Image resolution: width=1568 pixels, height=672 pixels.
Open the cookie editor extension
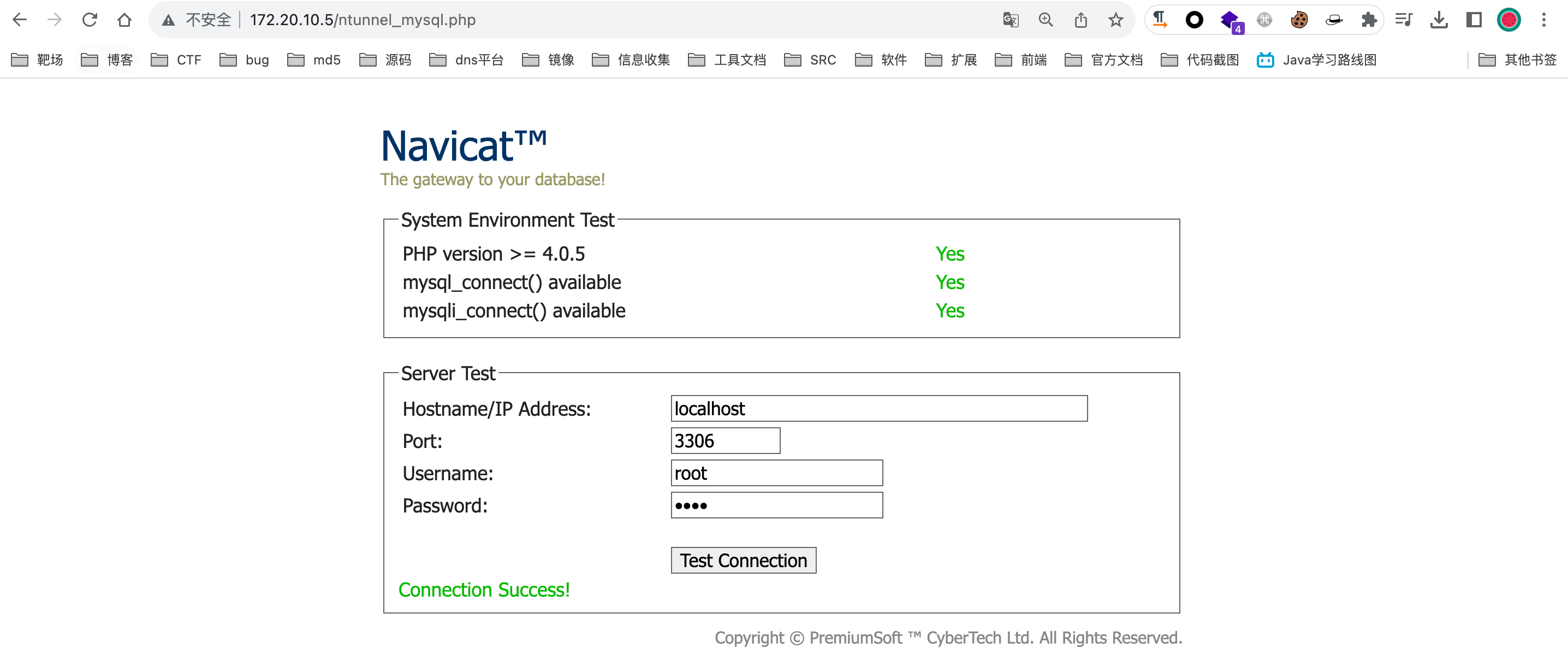tap(1299, 20)
